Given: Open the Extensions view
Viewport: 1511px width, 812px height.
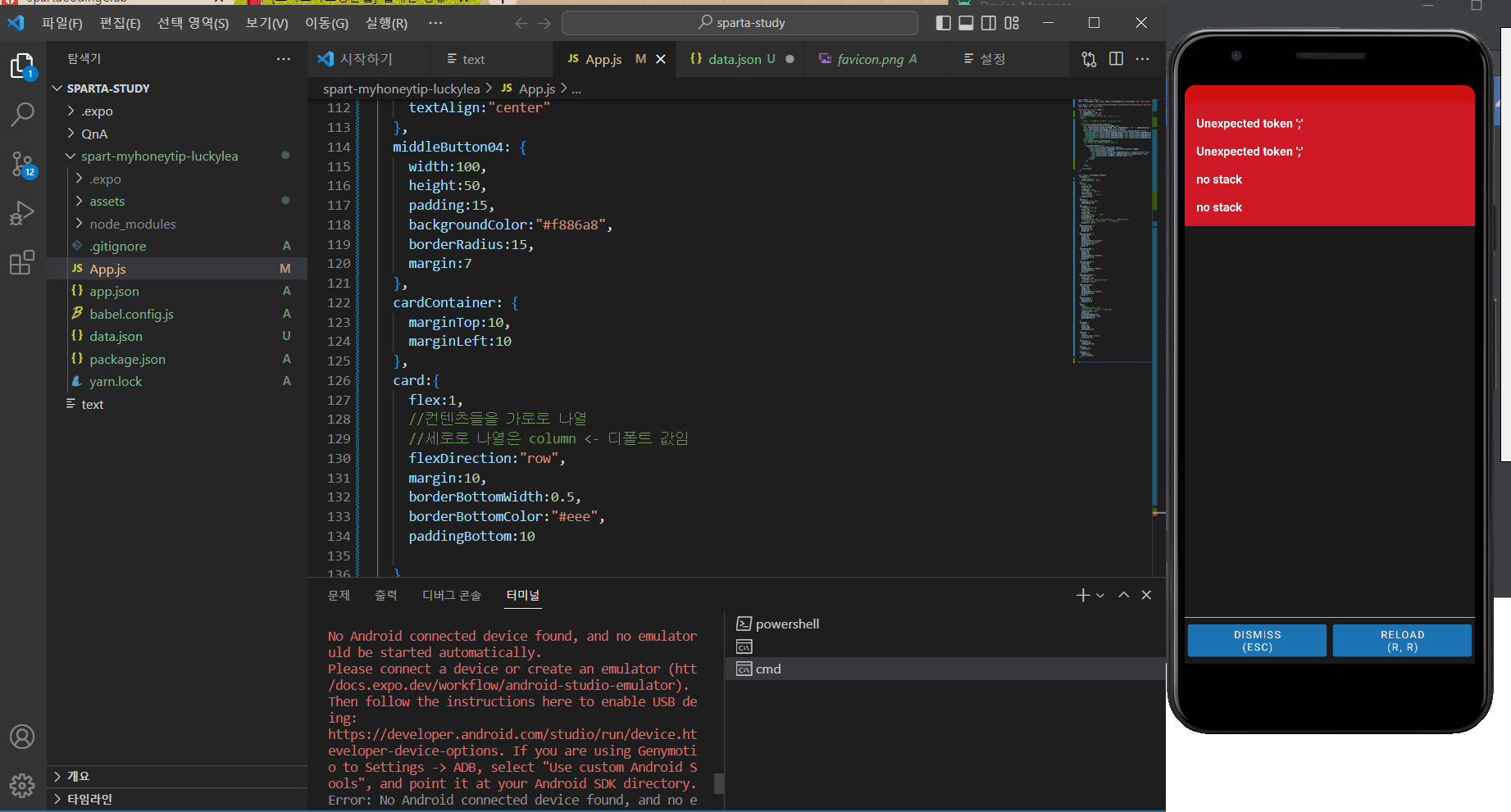Looking at the screenshot, I should coord(22,263).
